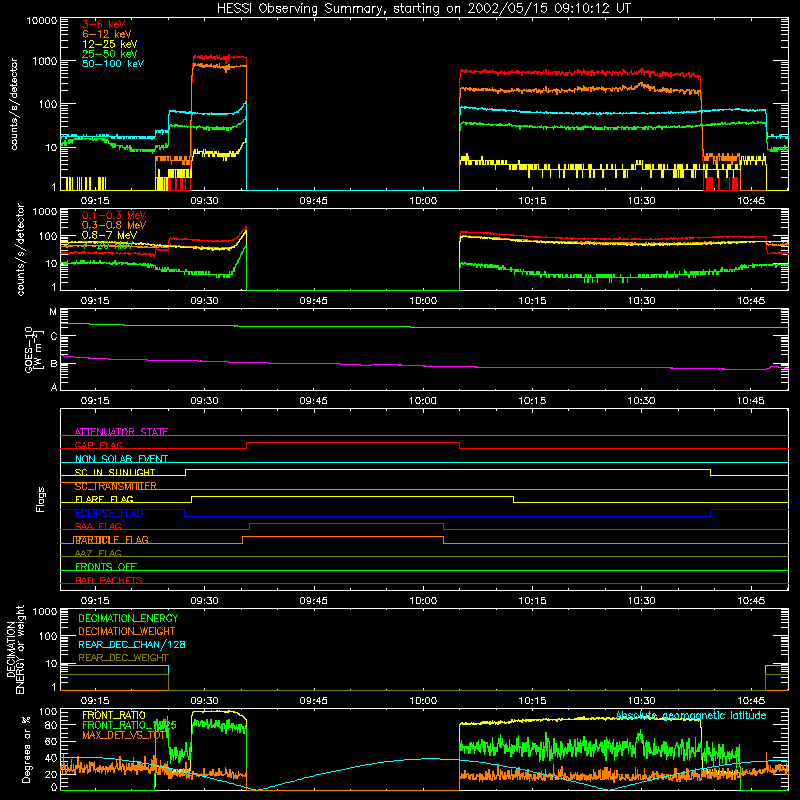
Task: Click the 80 tick on Degrees or % axis
Action: pos(51,724)
